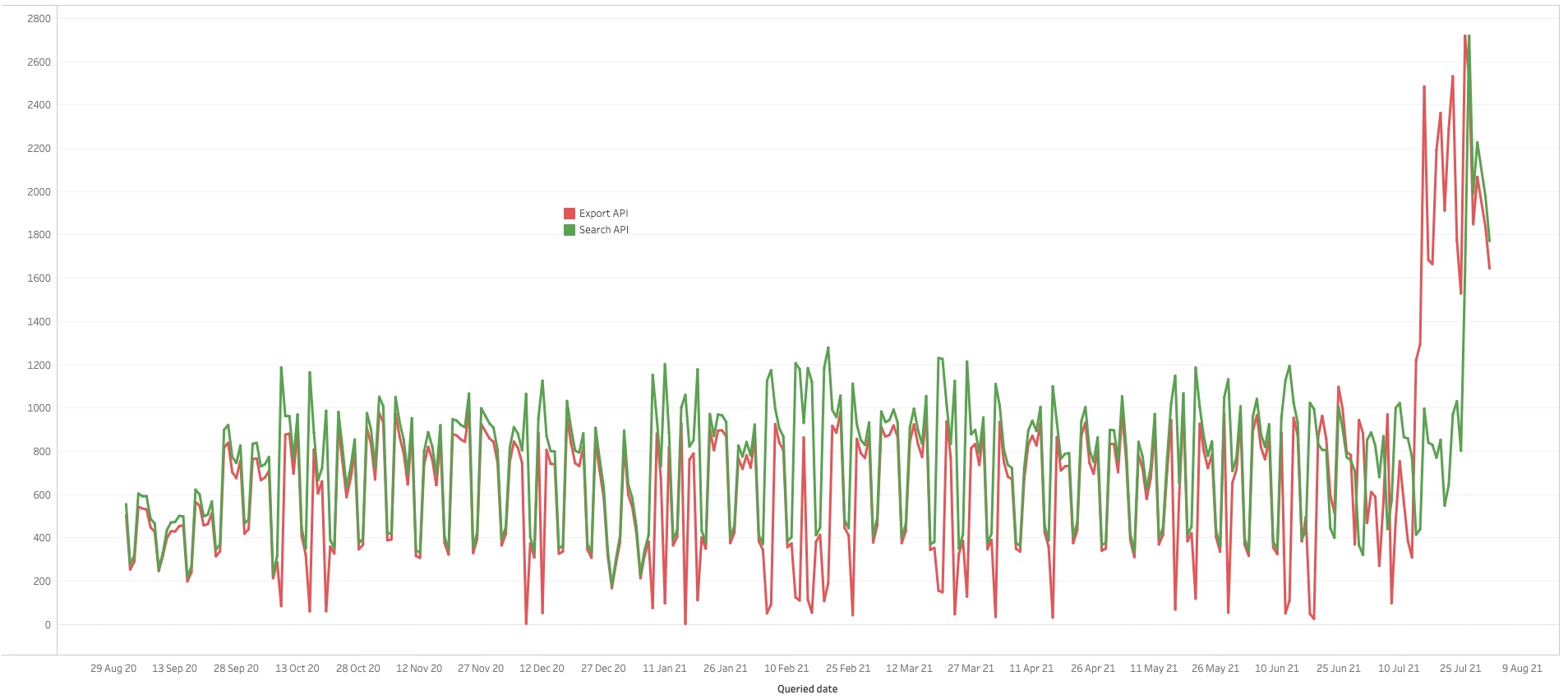
Task: Click the 600 y-axis value
Action: (x=41, y=495)
